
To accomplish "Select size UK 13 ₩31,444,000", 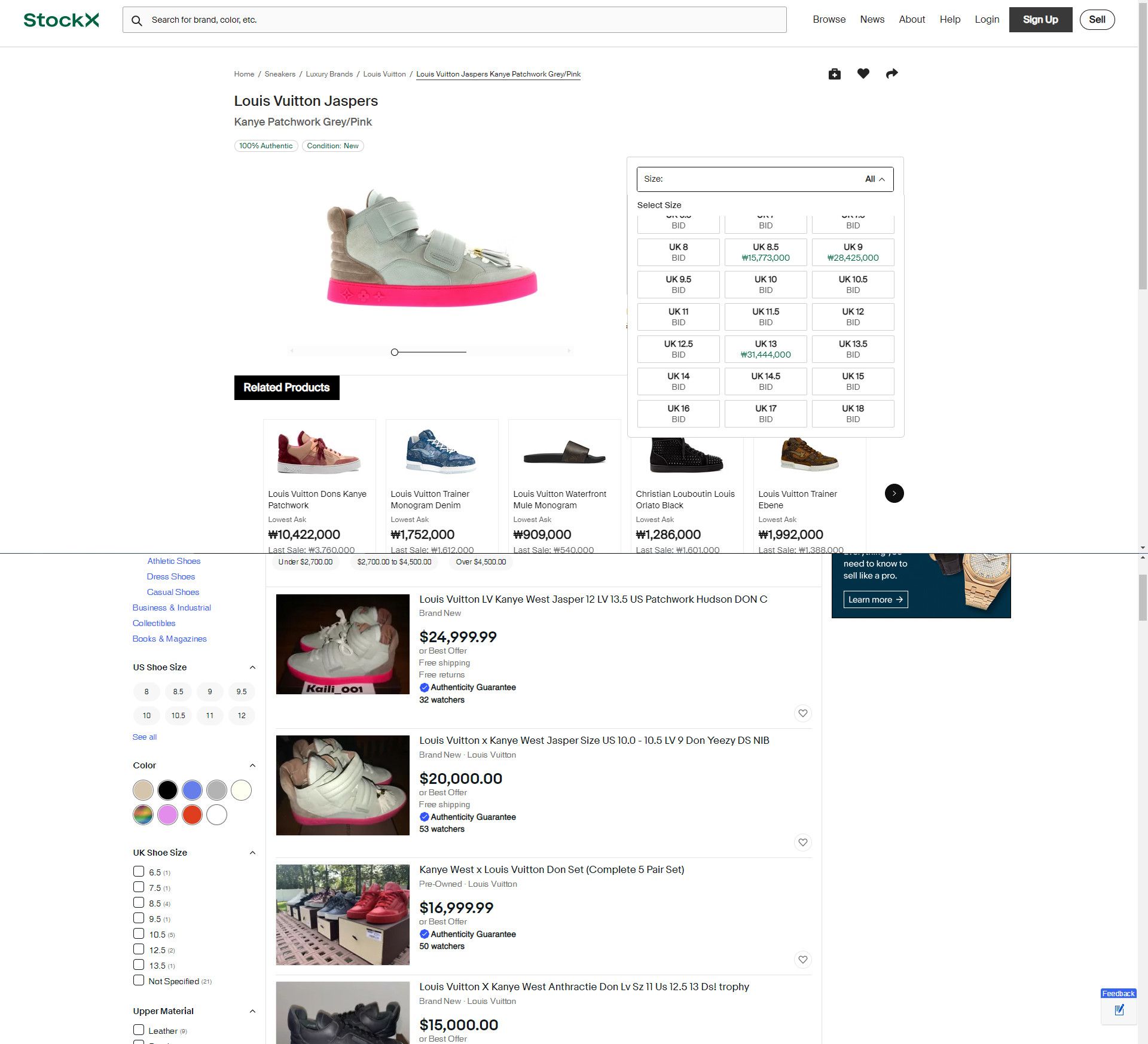I will tap(766, 349).
